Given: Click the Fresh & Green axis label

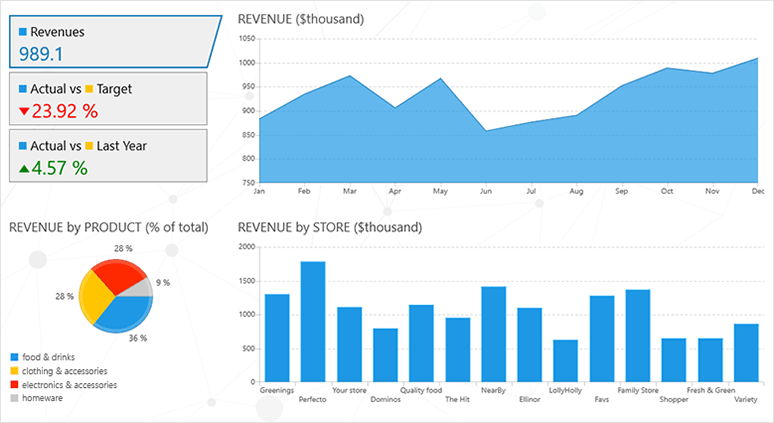Looking at the screenshot, I should (711, 390).
